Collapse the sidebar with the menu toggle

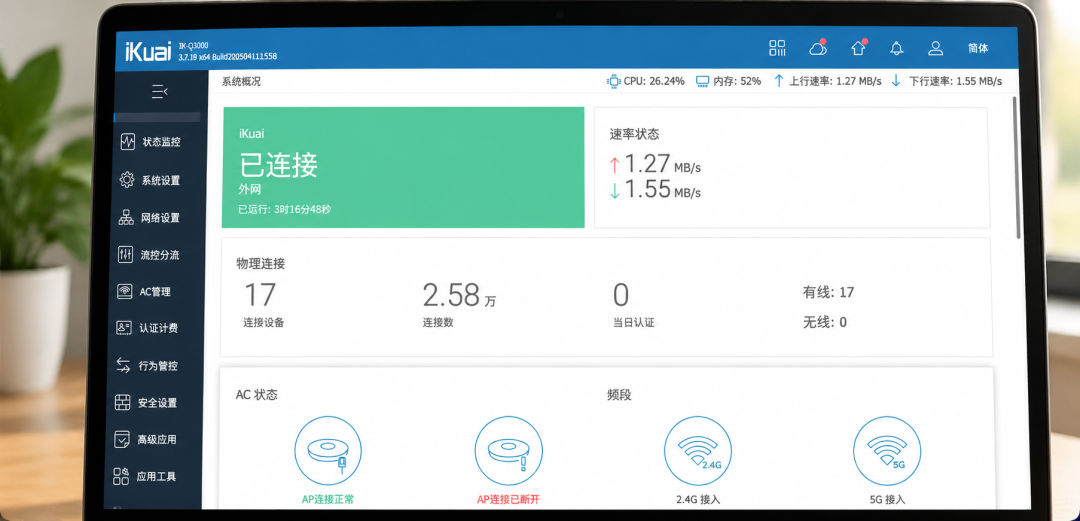[x=160, y=91]
